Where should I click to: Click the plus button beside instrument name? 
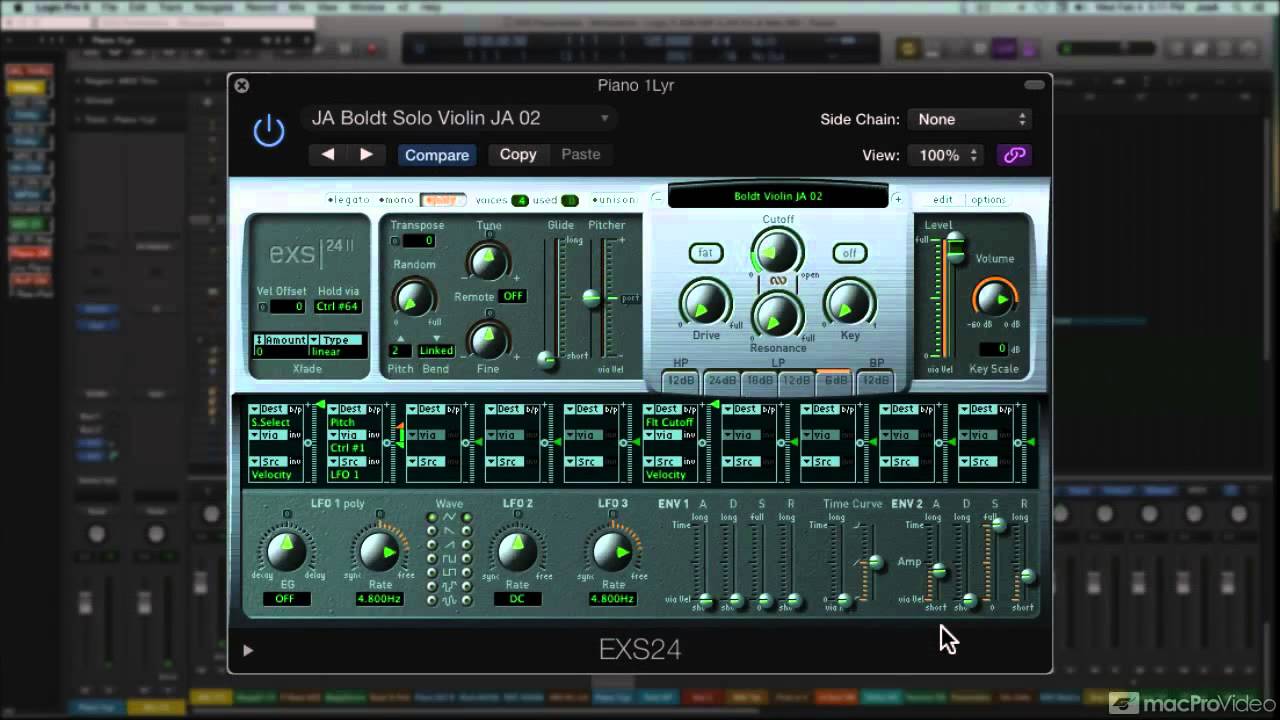point(897,199)
